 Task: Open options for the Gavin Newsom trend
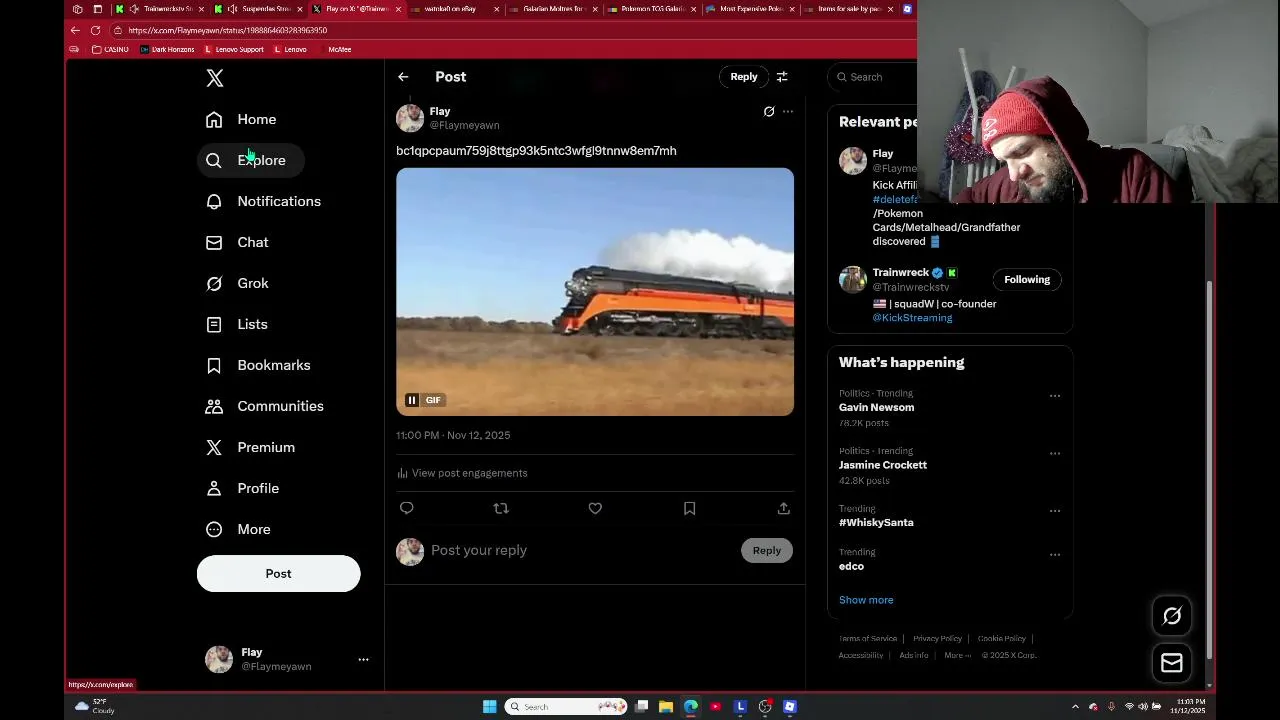1054,396
